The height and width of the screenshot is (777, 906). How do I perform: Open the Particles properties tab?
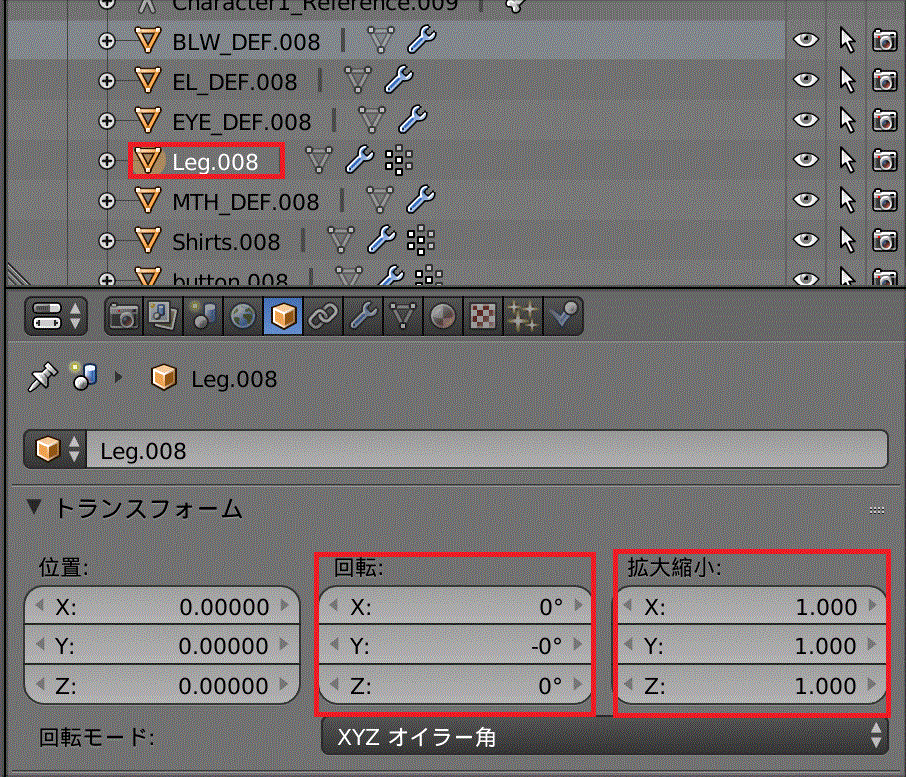[x=524, y=317]
